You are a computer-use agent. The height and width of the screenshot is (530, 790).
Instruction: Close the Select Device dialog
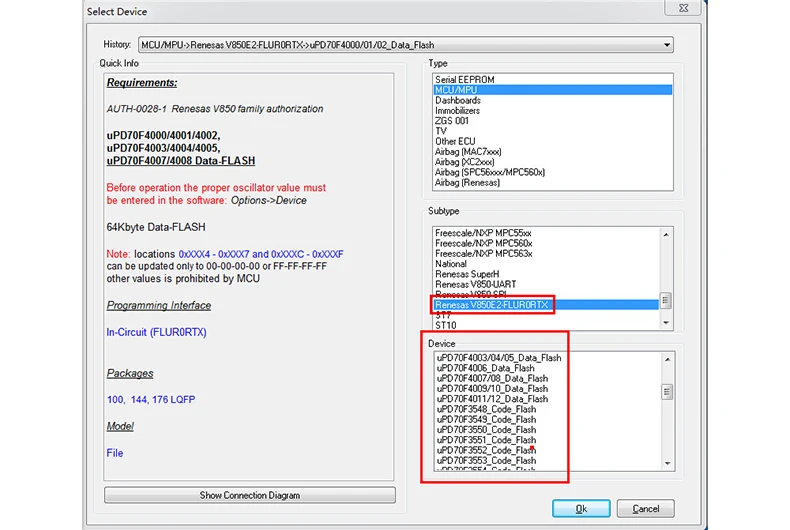tap(683, 8)
